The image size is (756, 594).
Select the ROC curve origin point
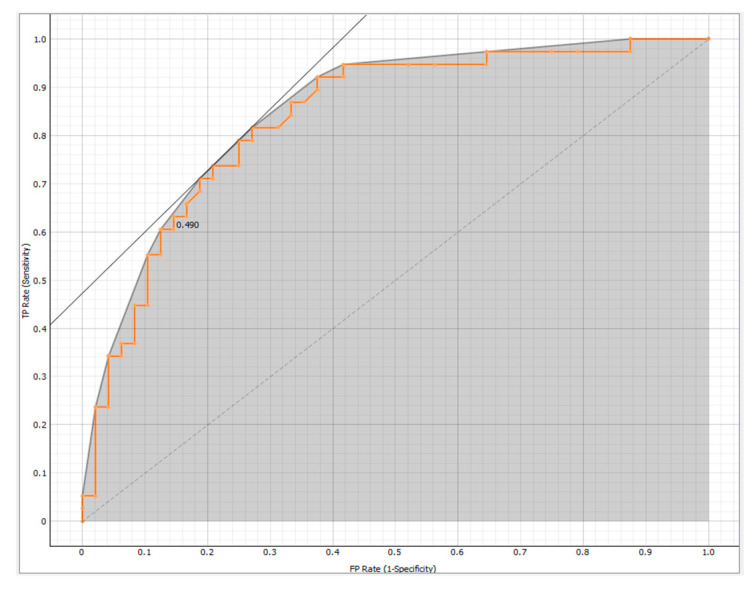point(82,521)
